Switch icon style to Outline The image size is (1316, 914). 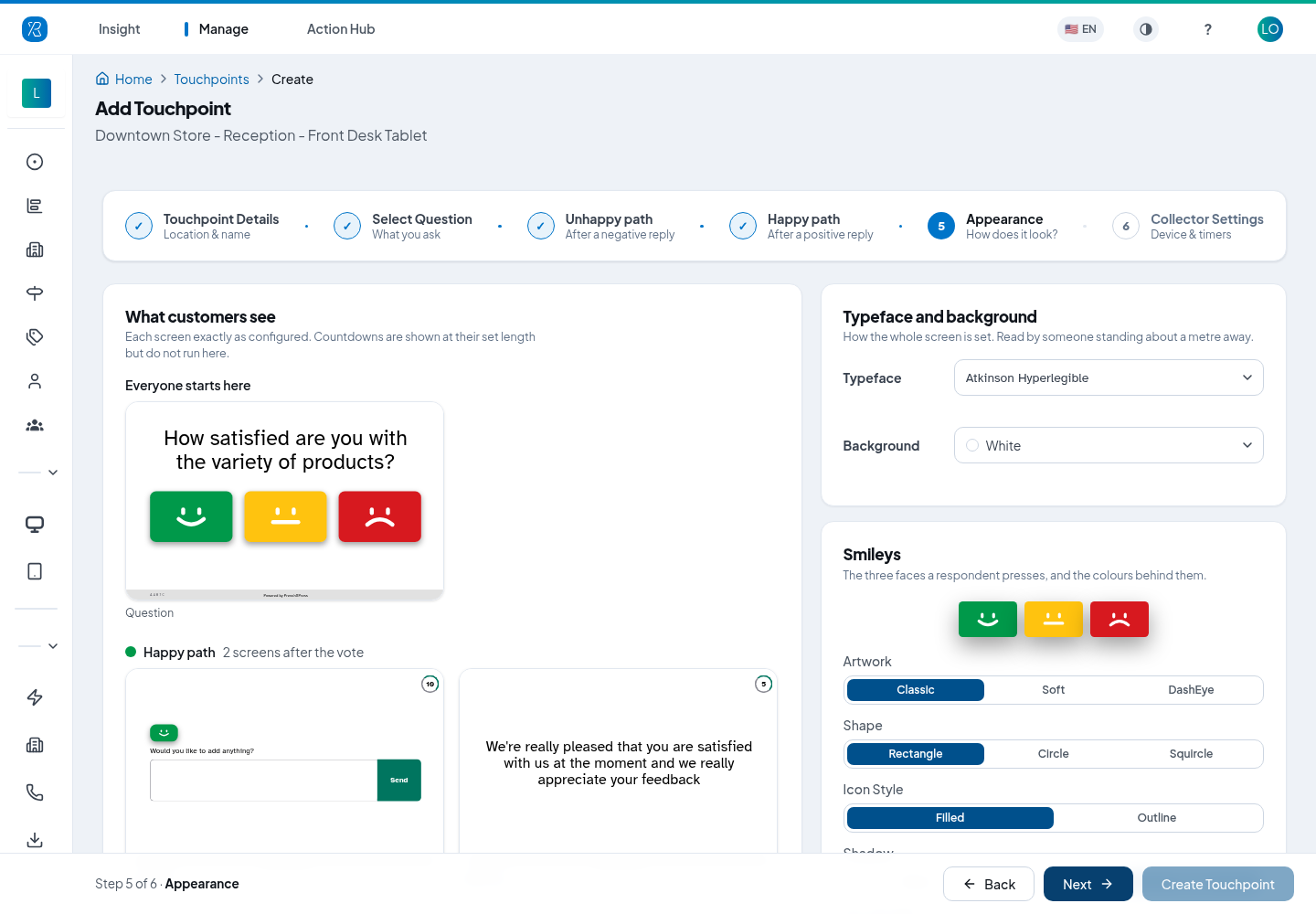pyautogui.click(x=1157, y=818)
